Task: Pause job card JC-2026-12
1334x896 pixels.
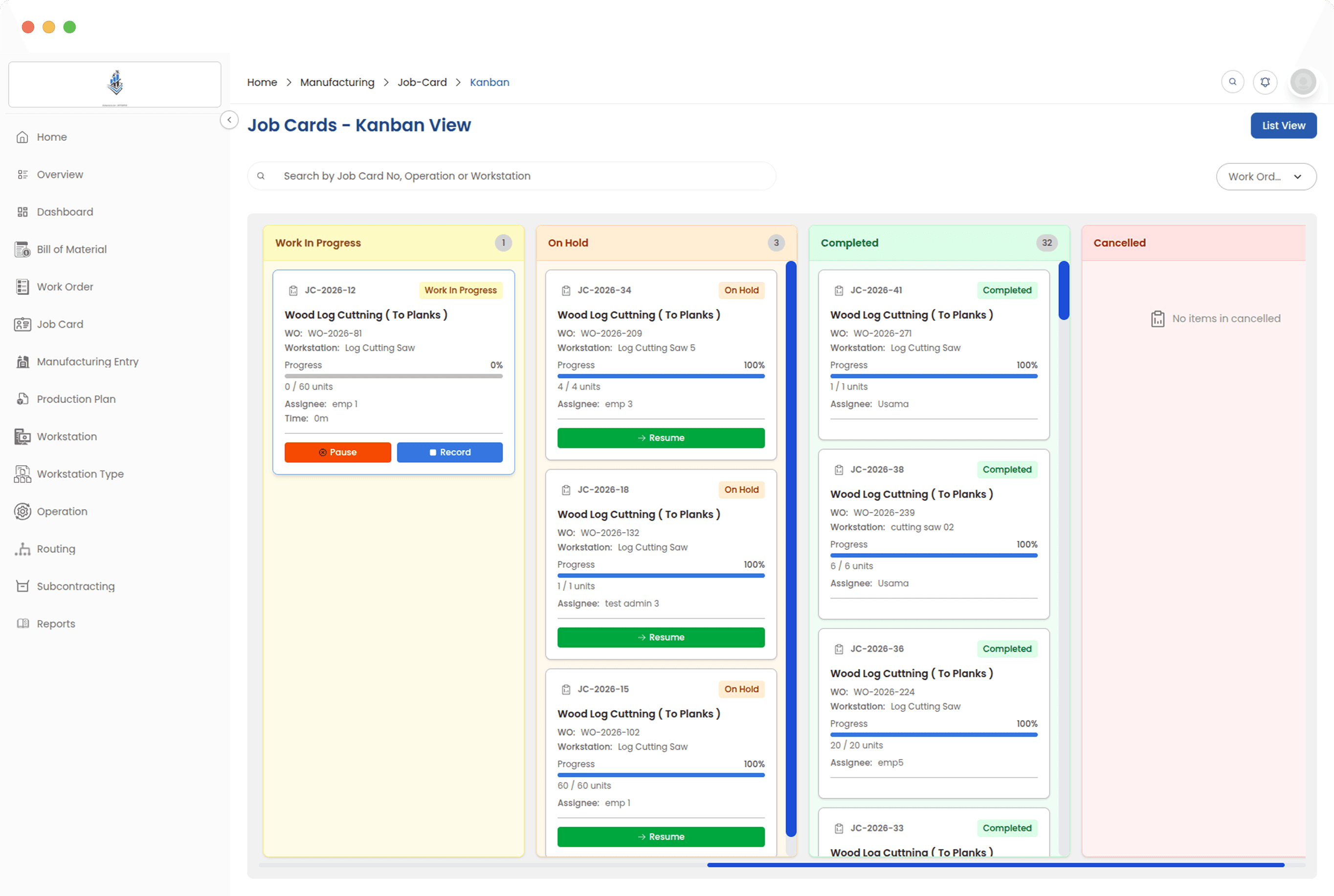Action: click(x=337, y=452)
